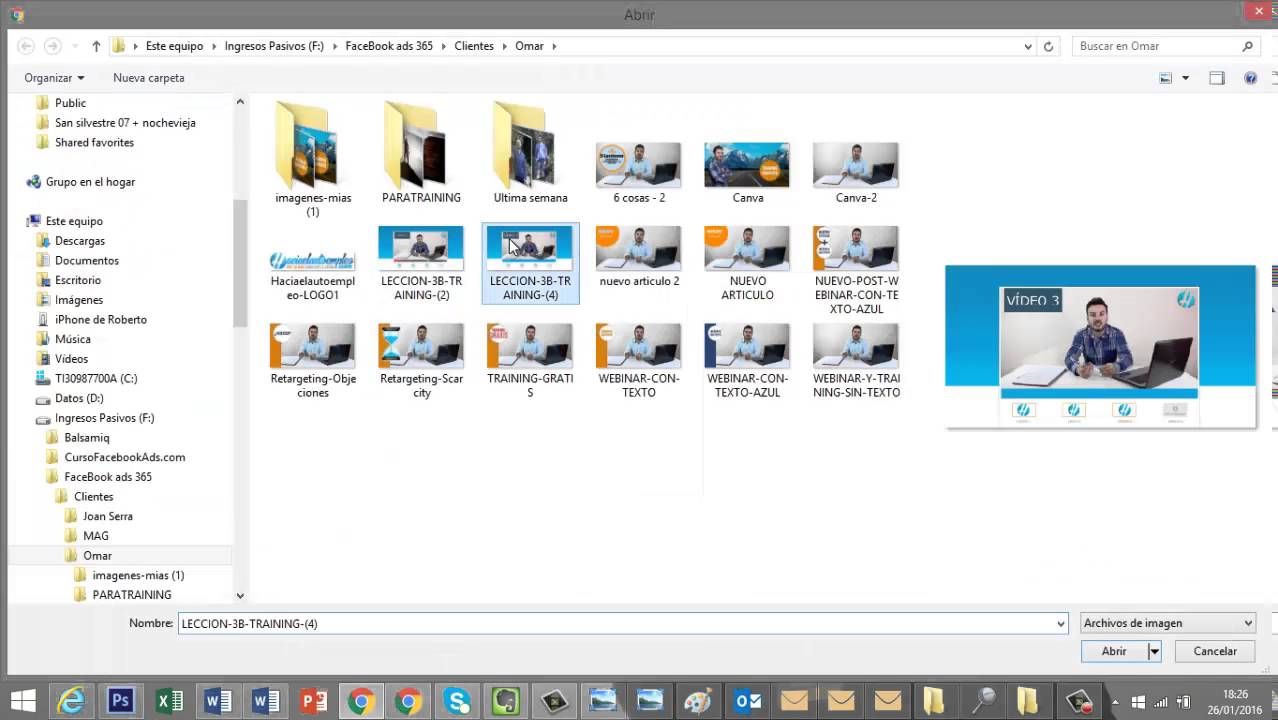This screenshot has height=720, width=1278.
Task: Open the change view dropdown arrow
Action: [1185, 78]
